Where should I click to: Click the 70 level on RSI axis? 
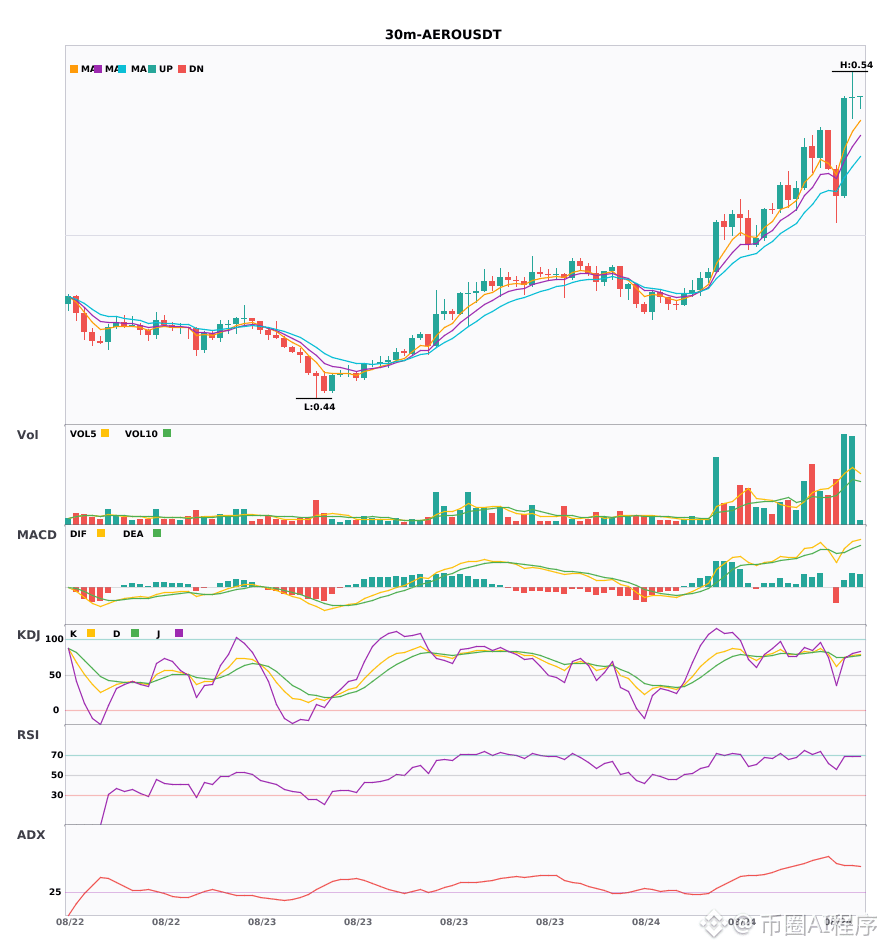(57, 755)
